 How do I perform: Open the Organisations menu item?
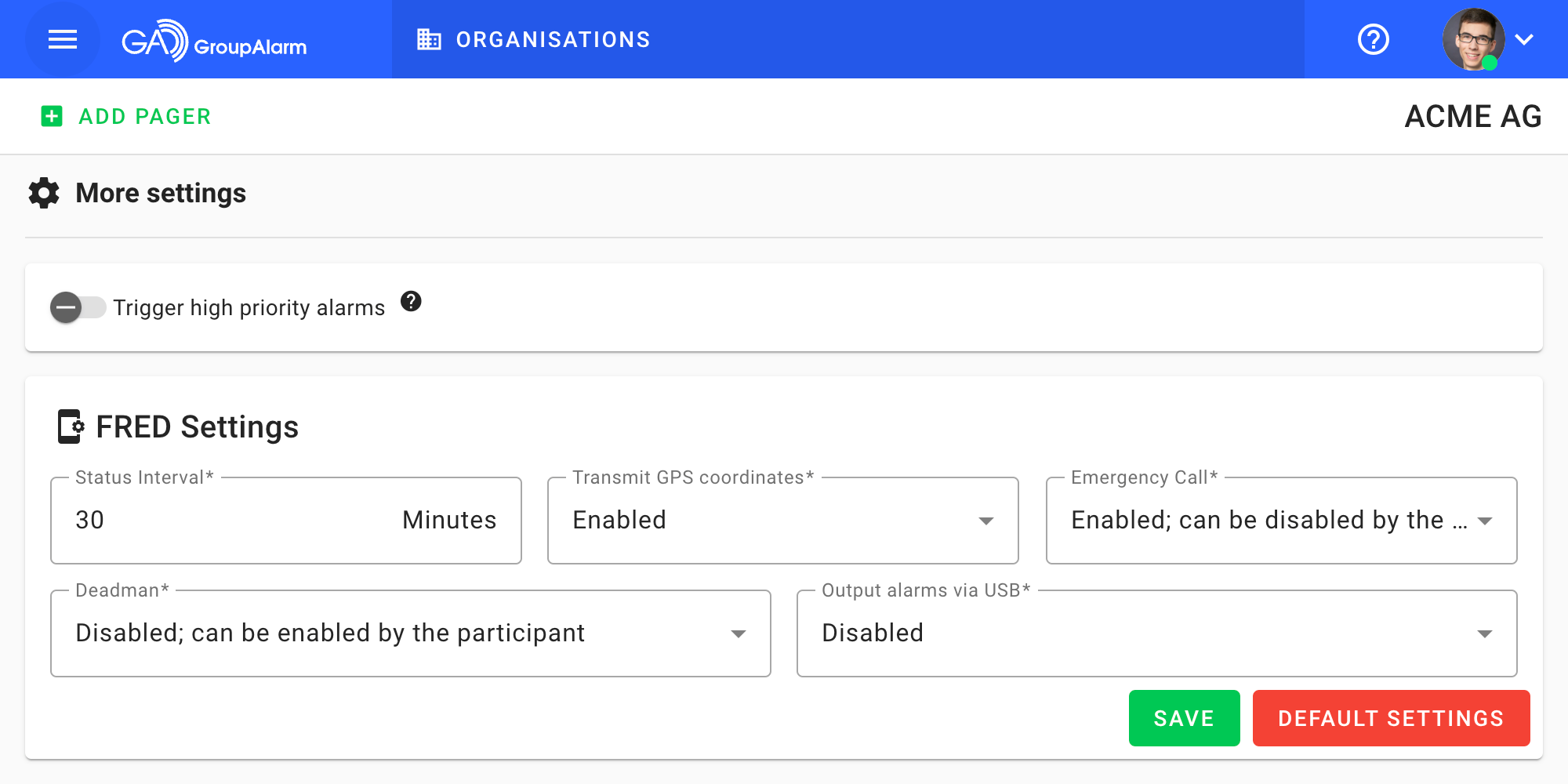(x=553, y=39)
